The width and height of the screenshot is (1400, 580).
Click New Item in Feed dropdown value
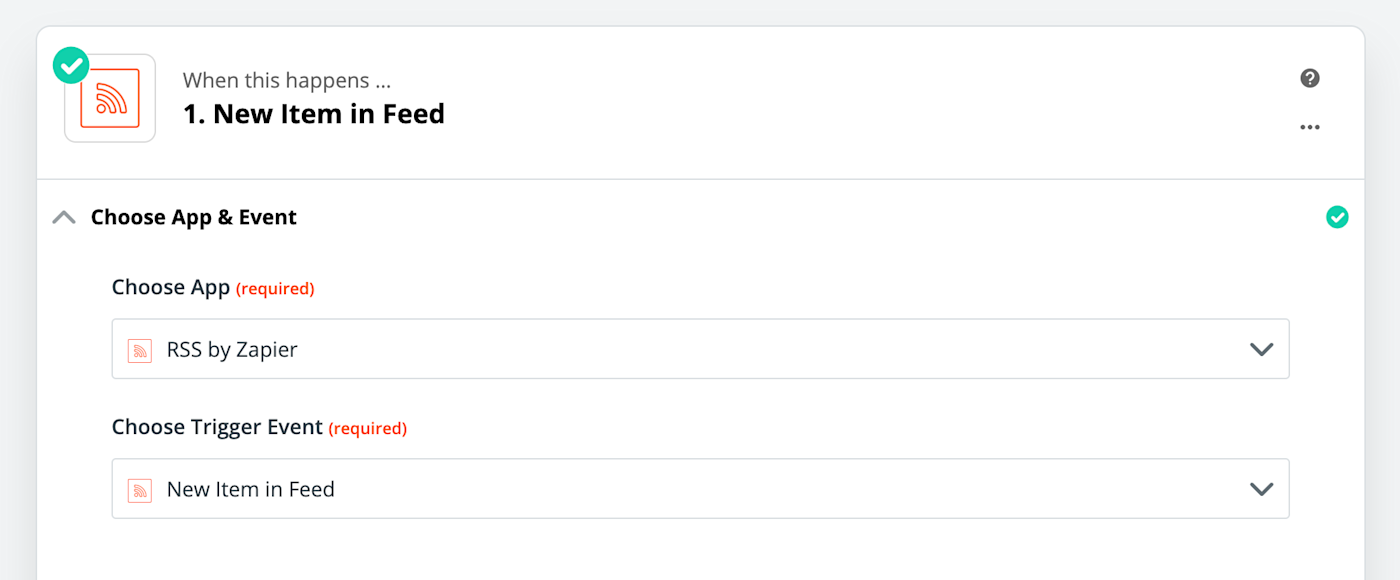[x=250, y=489]
